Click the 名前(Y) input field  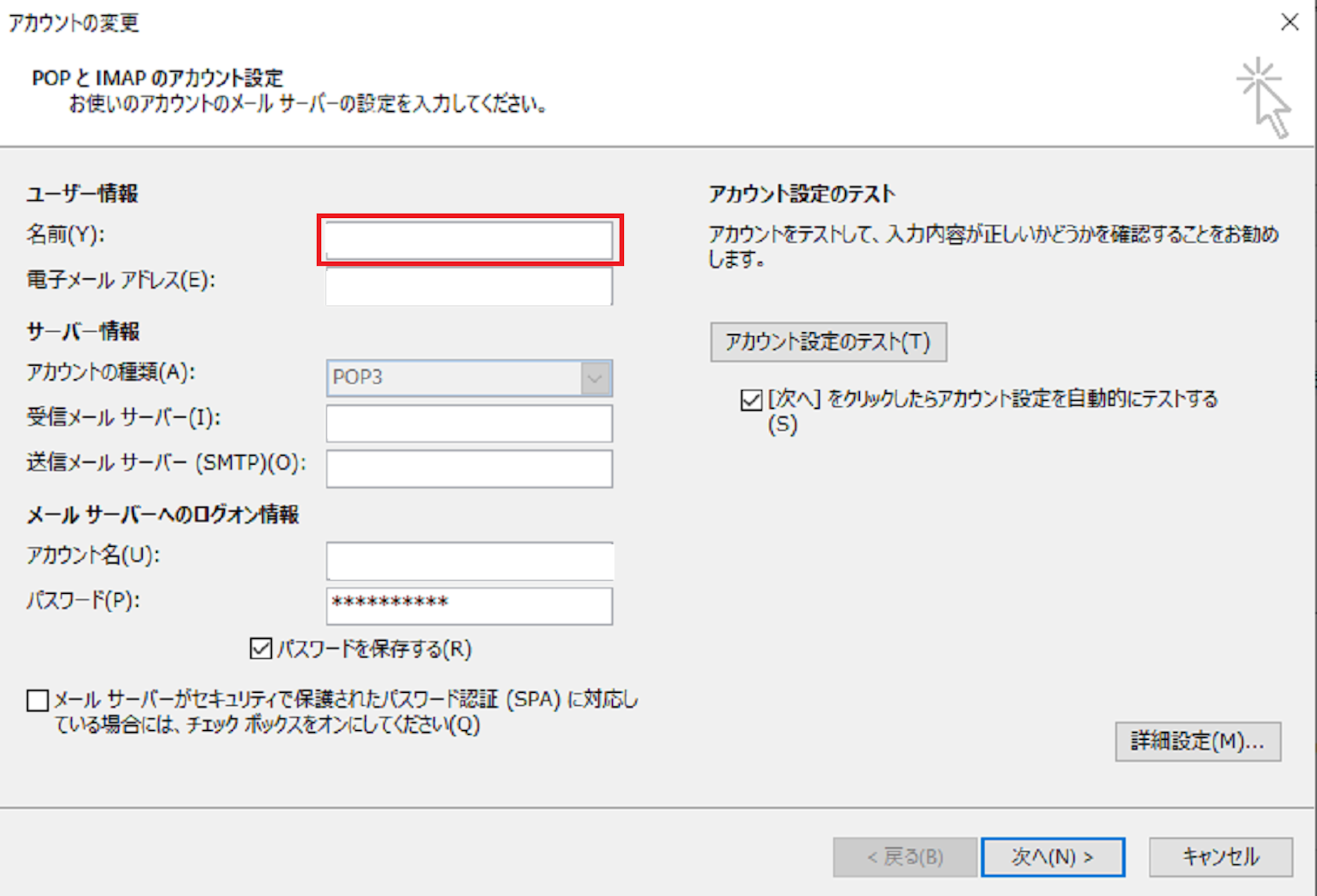coord(469,240)
